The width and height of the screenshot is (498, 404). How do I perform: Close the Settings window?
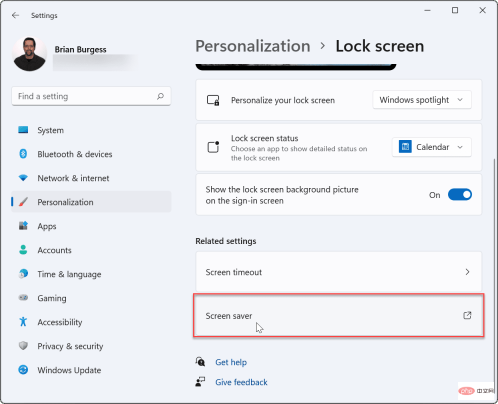coord(482,10)
